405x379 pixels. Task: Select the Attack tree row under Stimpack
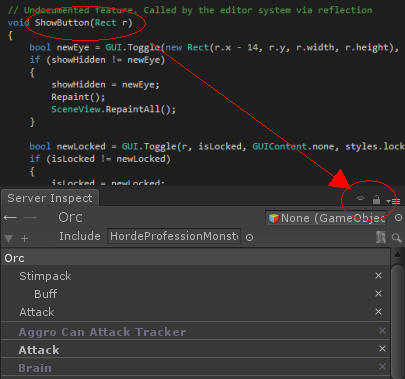click(196, 312)
